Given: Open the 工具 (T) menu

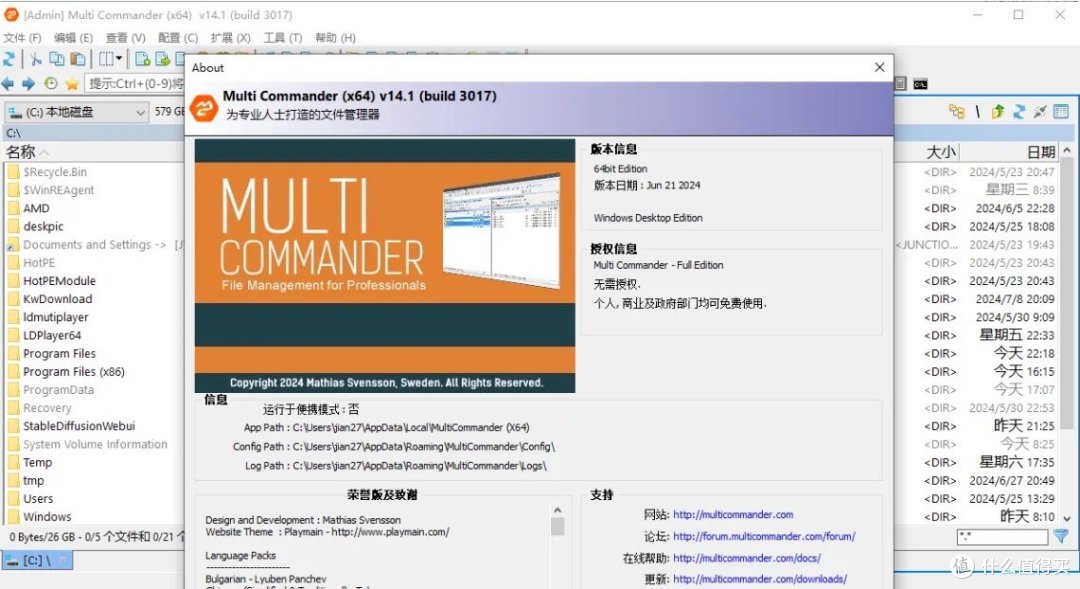Looking at the screenshot, I should (282, 37).
